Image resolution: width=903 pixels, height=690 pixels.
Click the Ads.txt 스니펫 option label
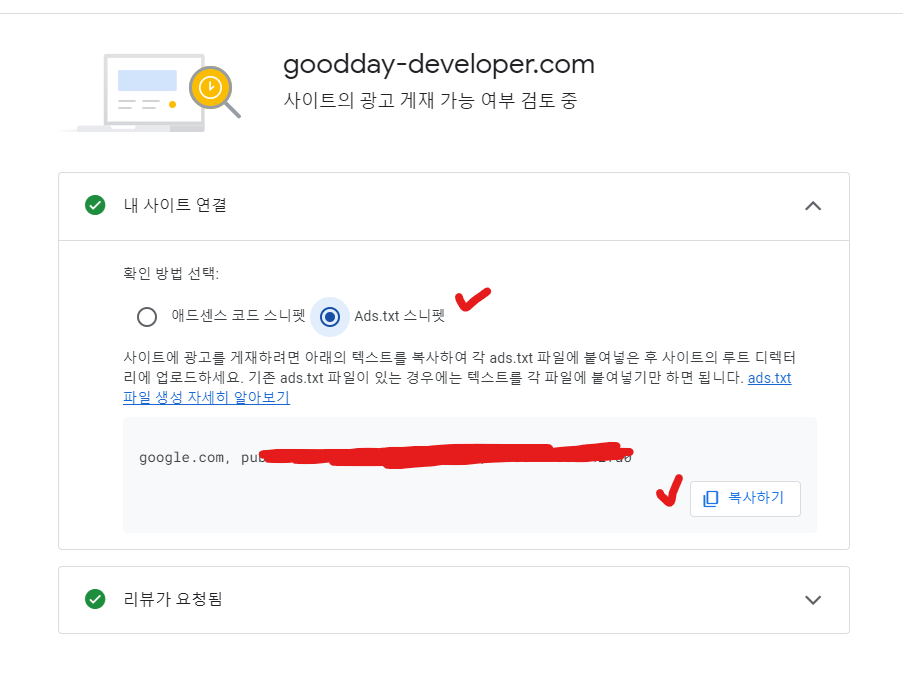400,316
